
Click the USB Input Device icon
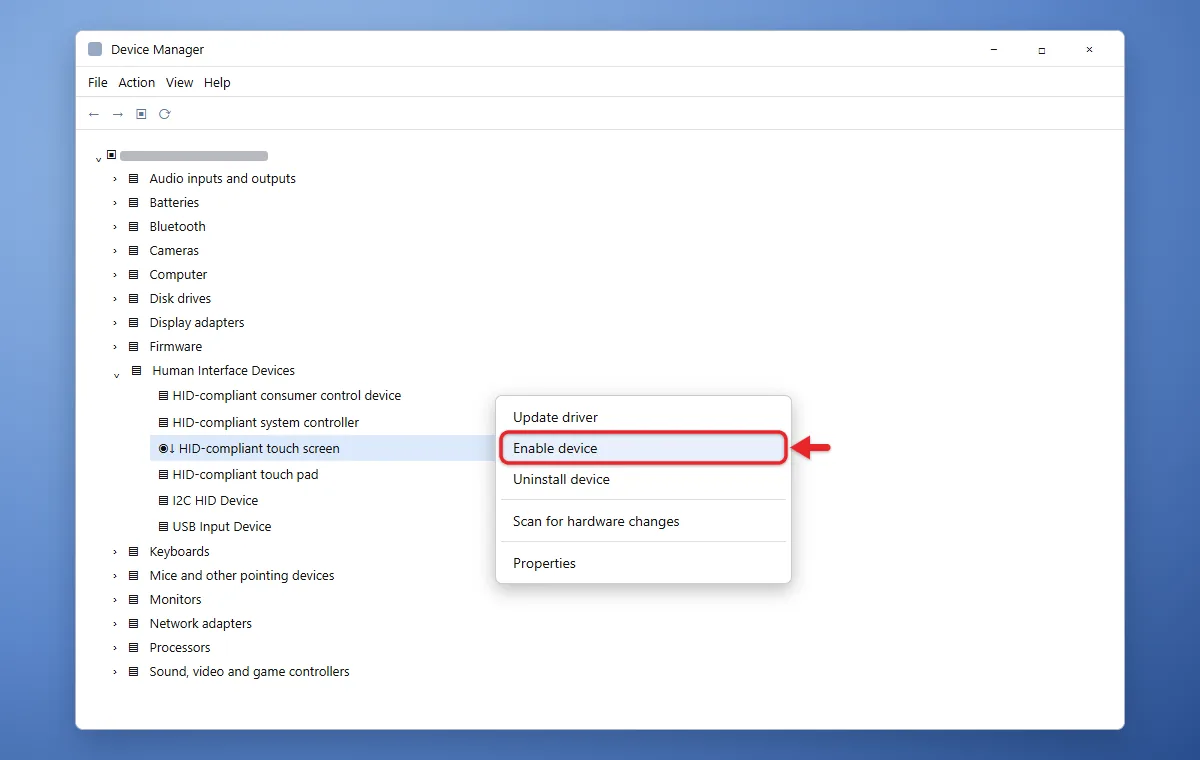click(x=164, y=527)
